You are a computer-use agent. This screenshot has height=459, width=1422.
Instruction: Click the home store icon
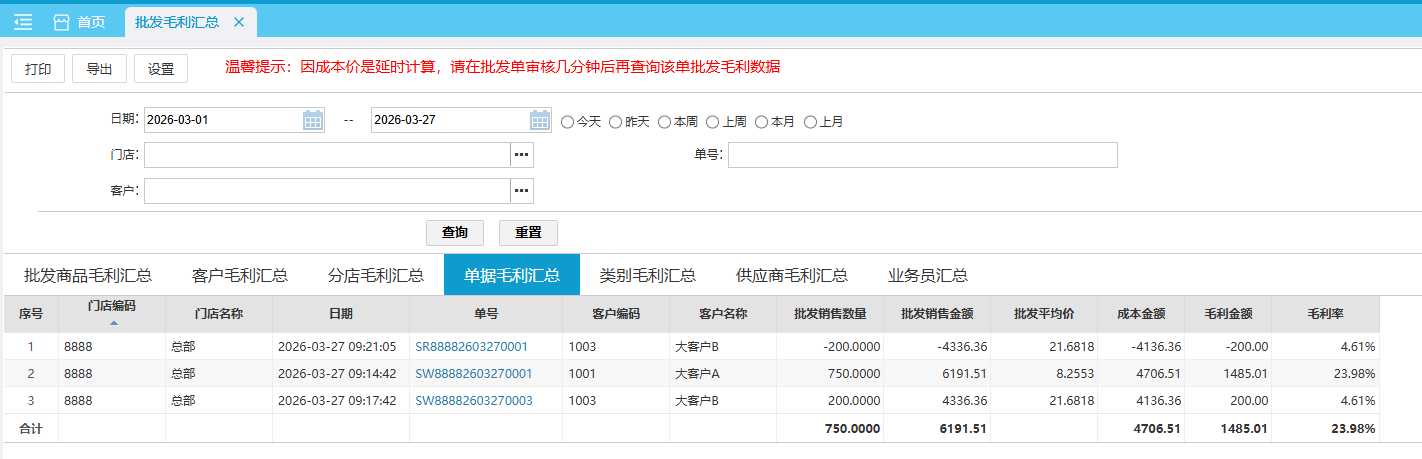point(62,22)
